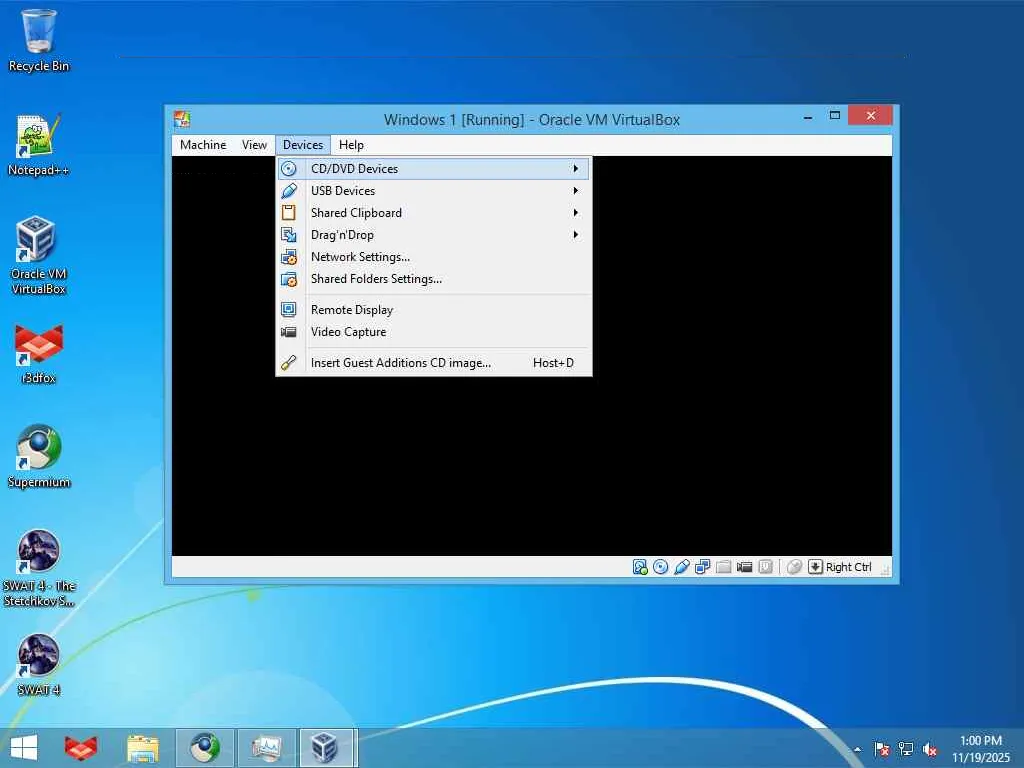This screenshot has height=768, width=1024.
Task: Select the Notepad++ desktop shortcut
Action: (x=39, y=145)
